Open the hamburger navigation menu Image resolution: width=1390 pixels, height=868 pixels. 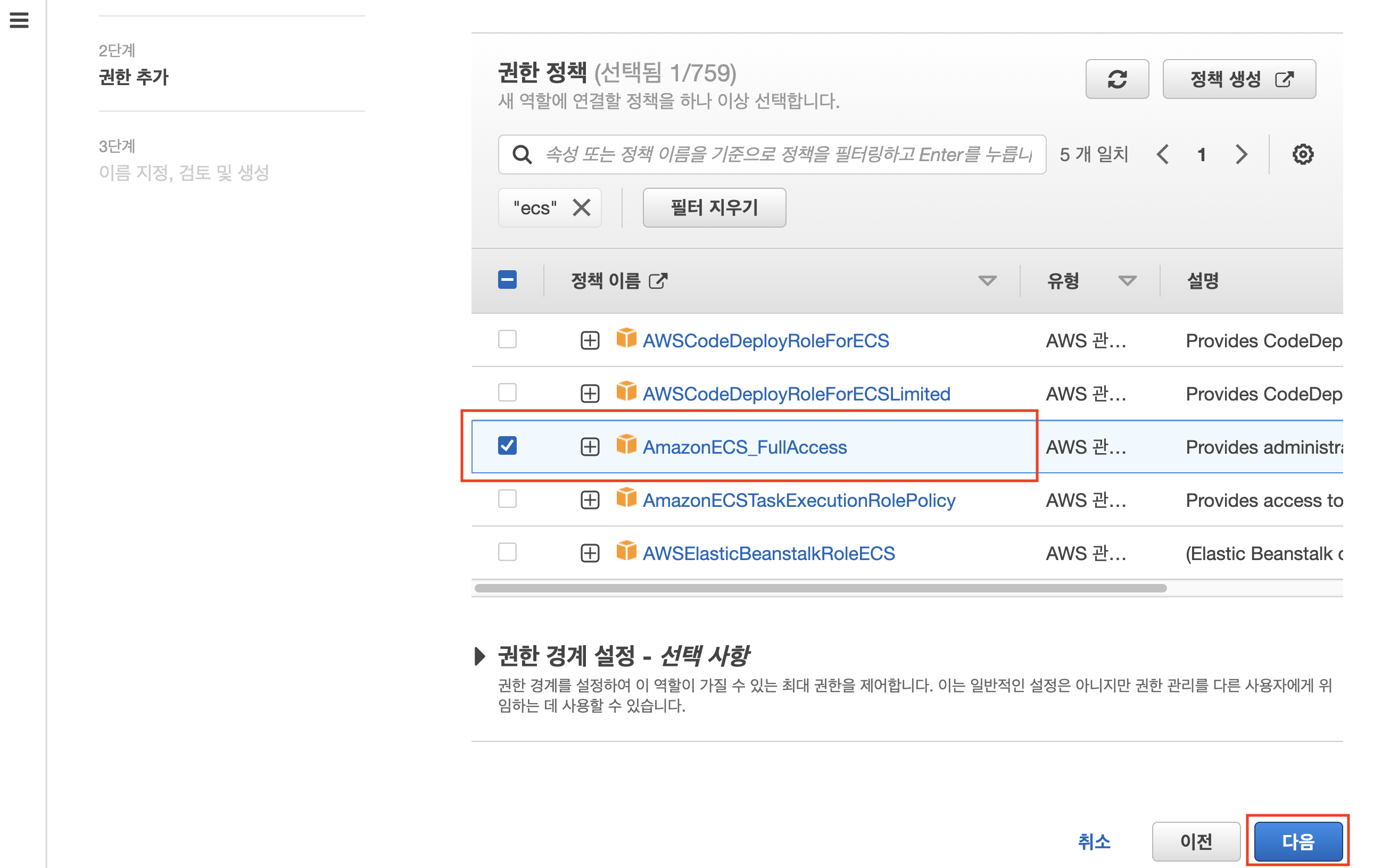point(19,20)
